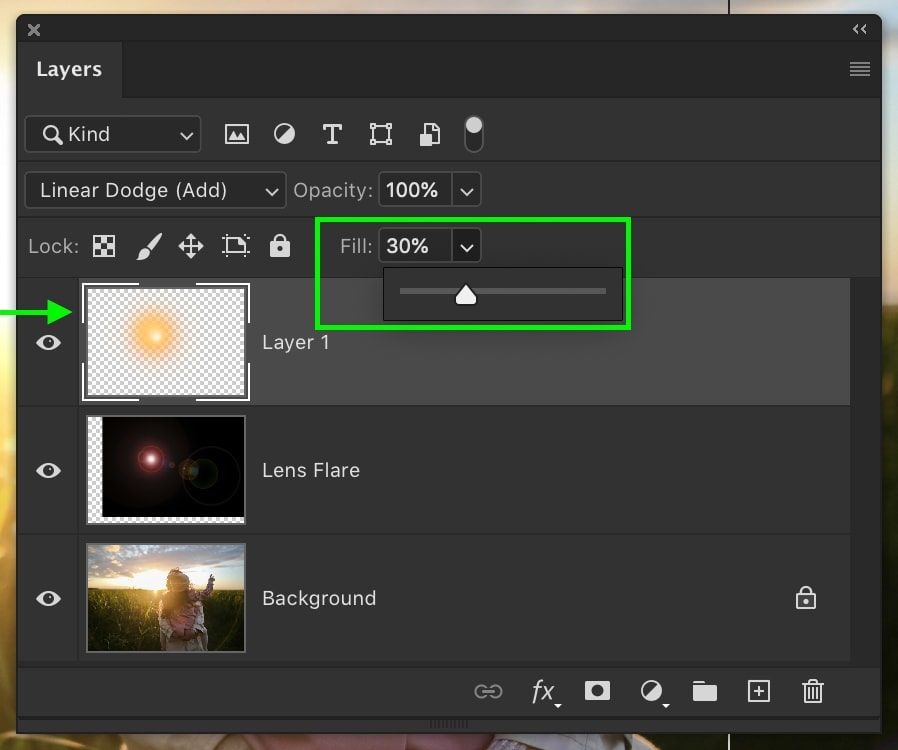This screenshot has height=750, width=898.
Task: Hide the Background layer eye
Action: (48, 599)
